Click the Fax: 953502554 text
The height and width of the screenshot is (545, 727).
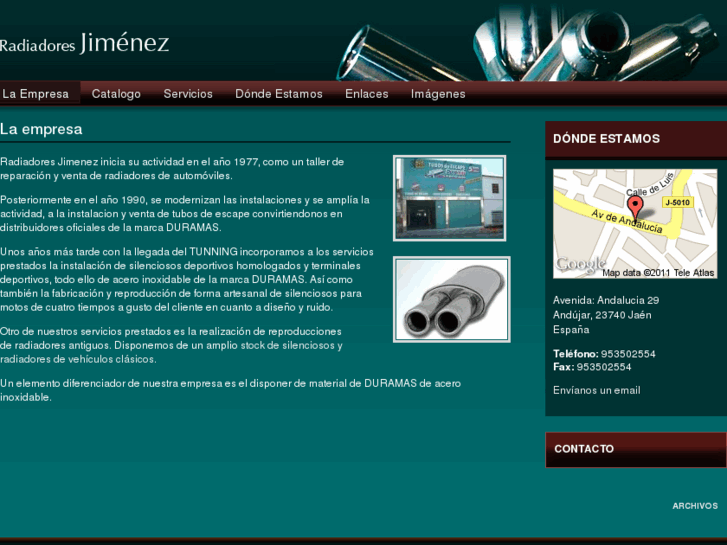click(x=592, y=367)
